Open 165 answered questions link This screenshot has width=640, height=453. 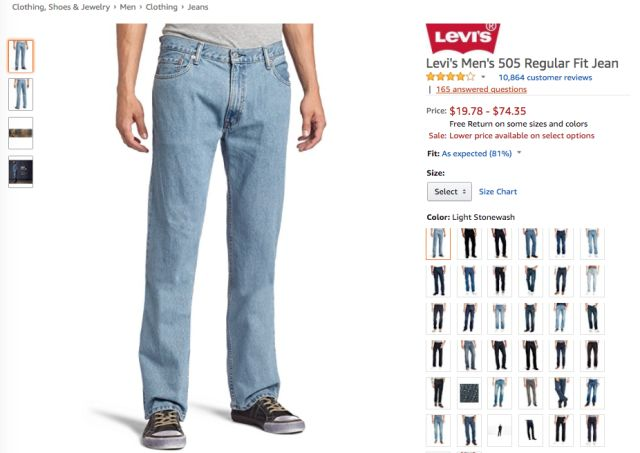coord(481,89)
